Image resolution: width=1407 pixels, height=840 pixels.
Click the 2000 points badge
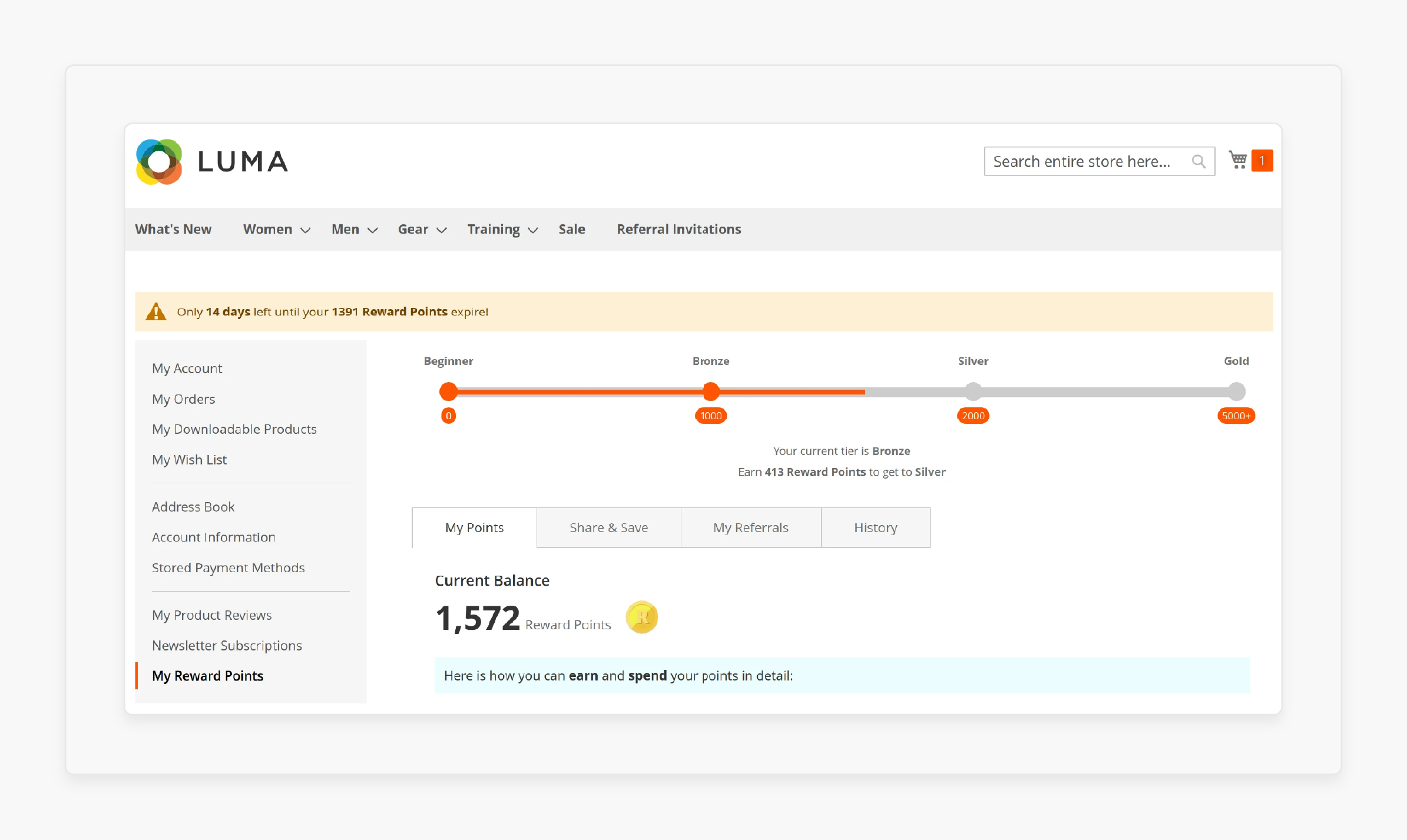973,416
